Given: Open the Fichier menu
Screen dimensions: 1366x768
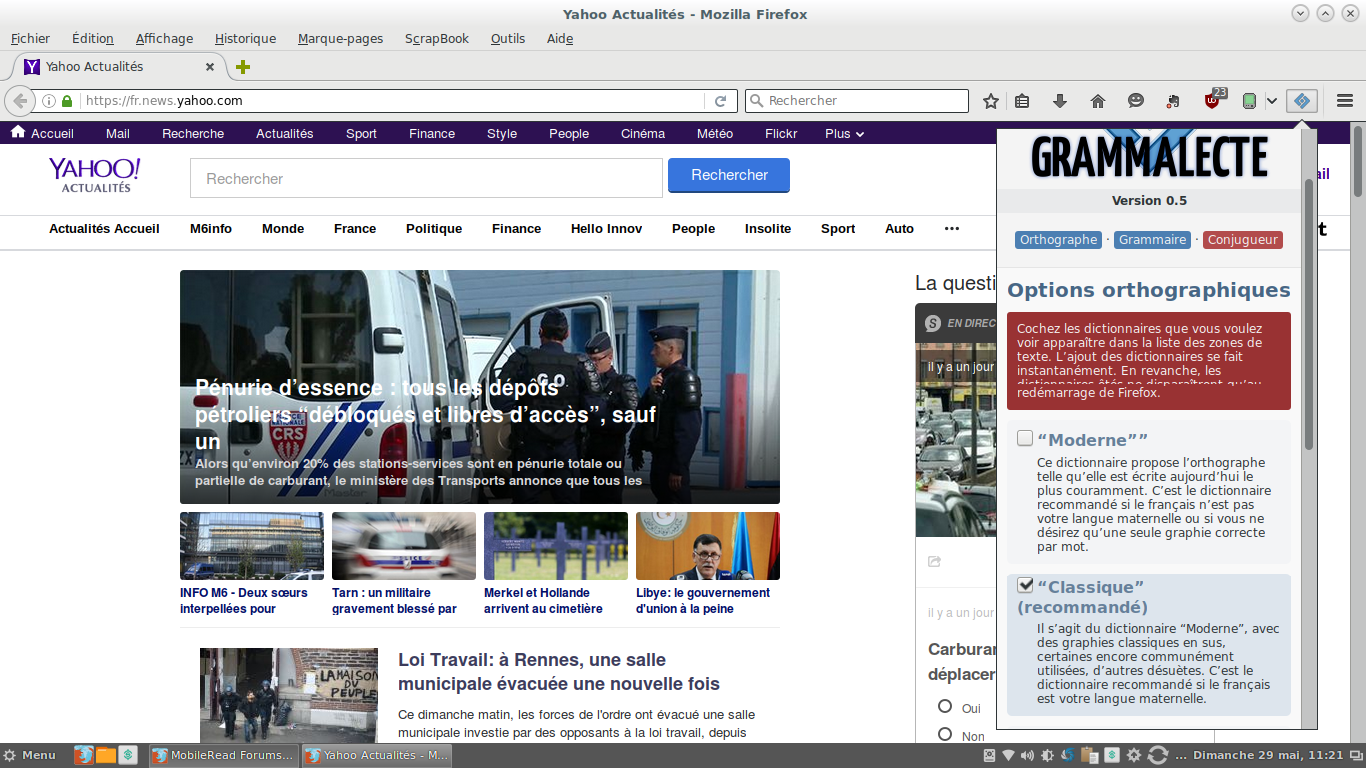Looking at the screenshot, I should click(30, 39).
